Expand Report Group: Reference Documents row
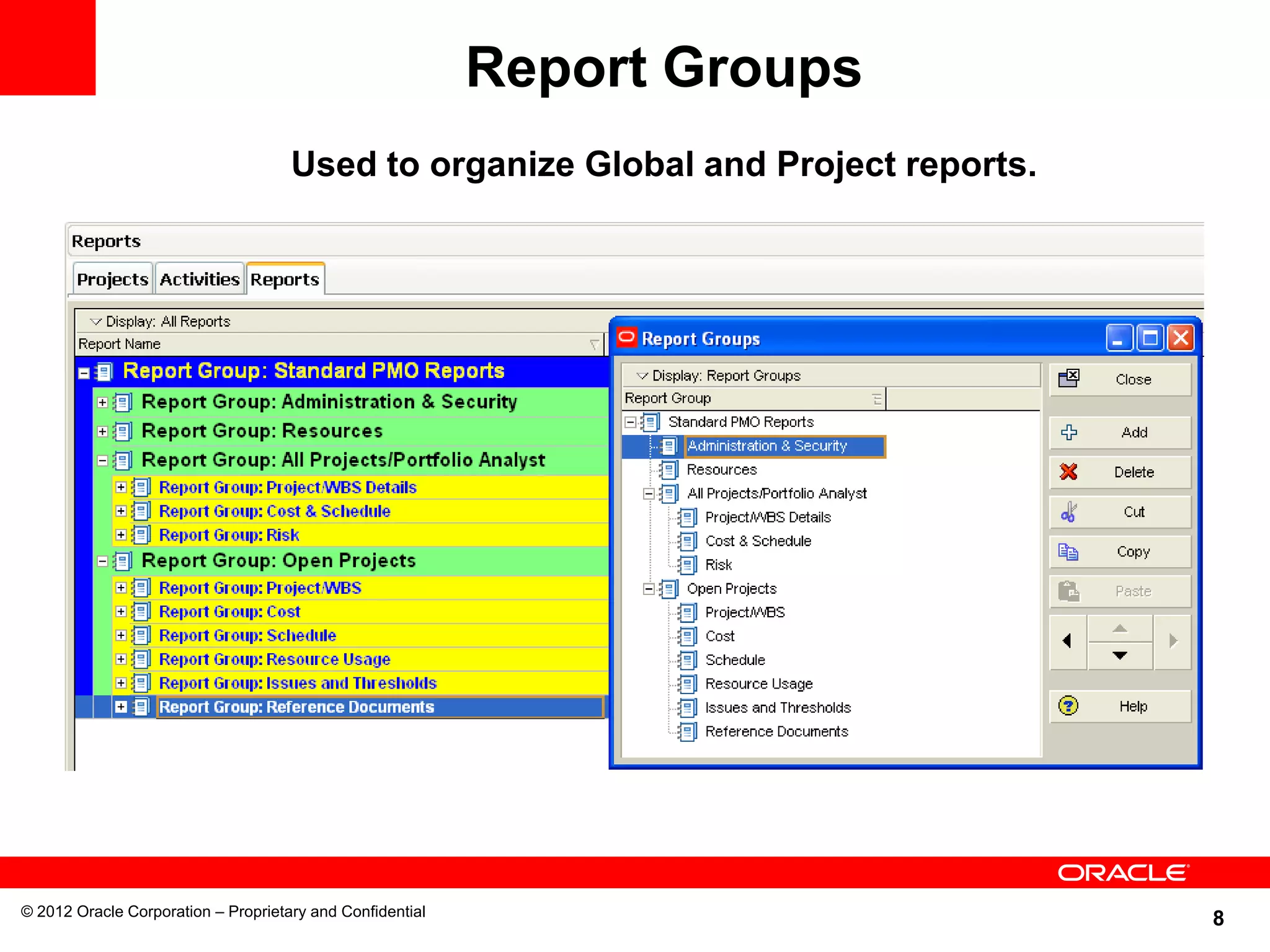This screenshot has height=952, width=1270. coord(121,707)
